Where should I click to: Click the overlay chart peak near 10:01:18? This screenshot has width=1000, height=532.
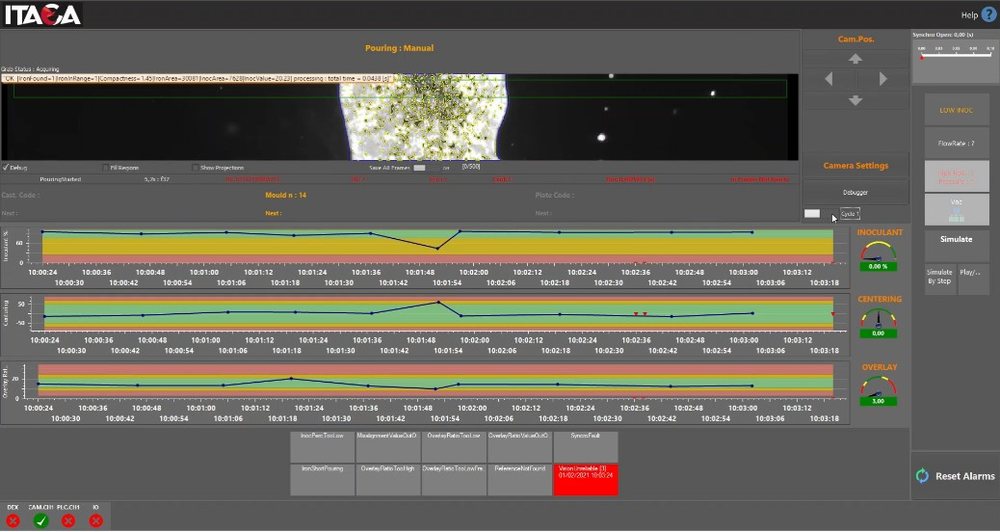[291, 378]
